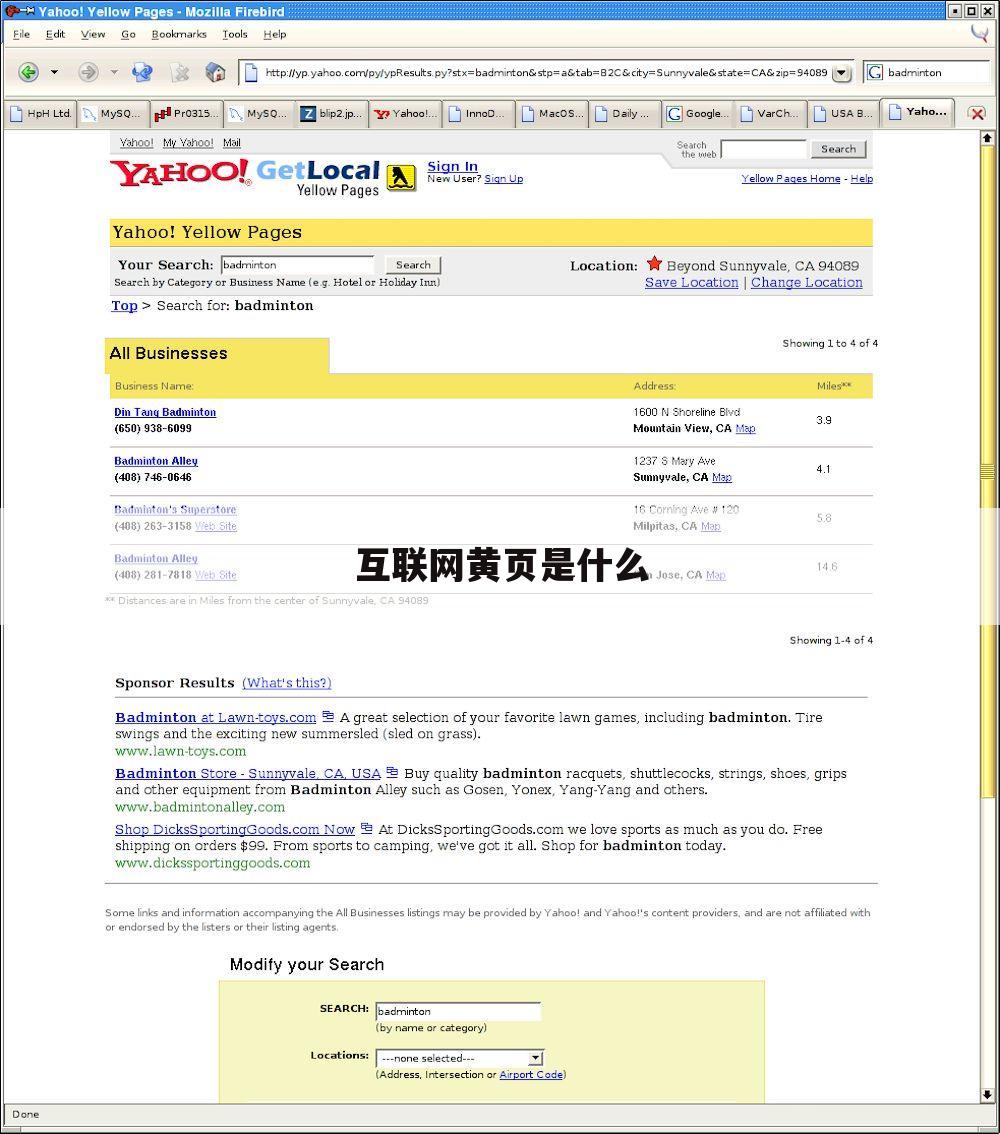This screenshot has height=1134, width=1000.
Task: Click the Search the web input field
Action: click(x=764, y=149)
